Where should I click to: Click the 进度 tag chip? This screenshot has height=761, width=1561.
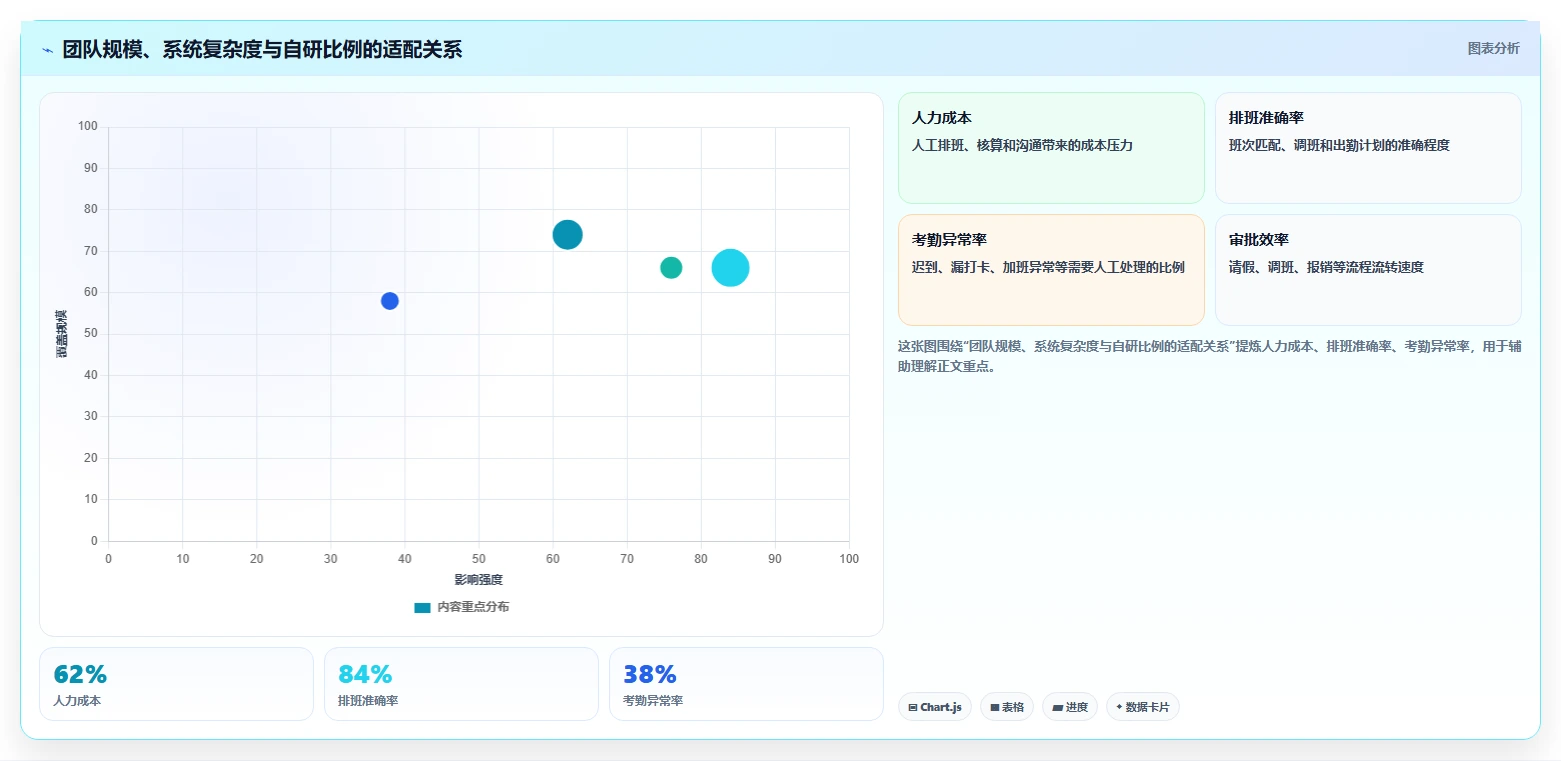1070,707
